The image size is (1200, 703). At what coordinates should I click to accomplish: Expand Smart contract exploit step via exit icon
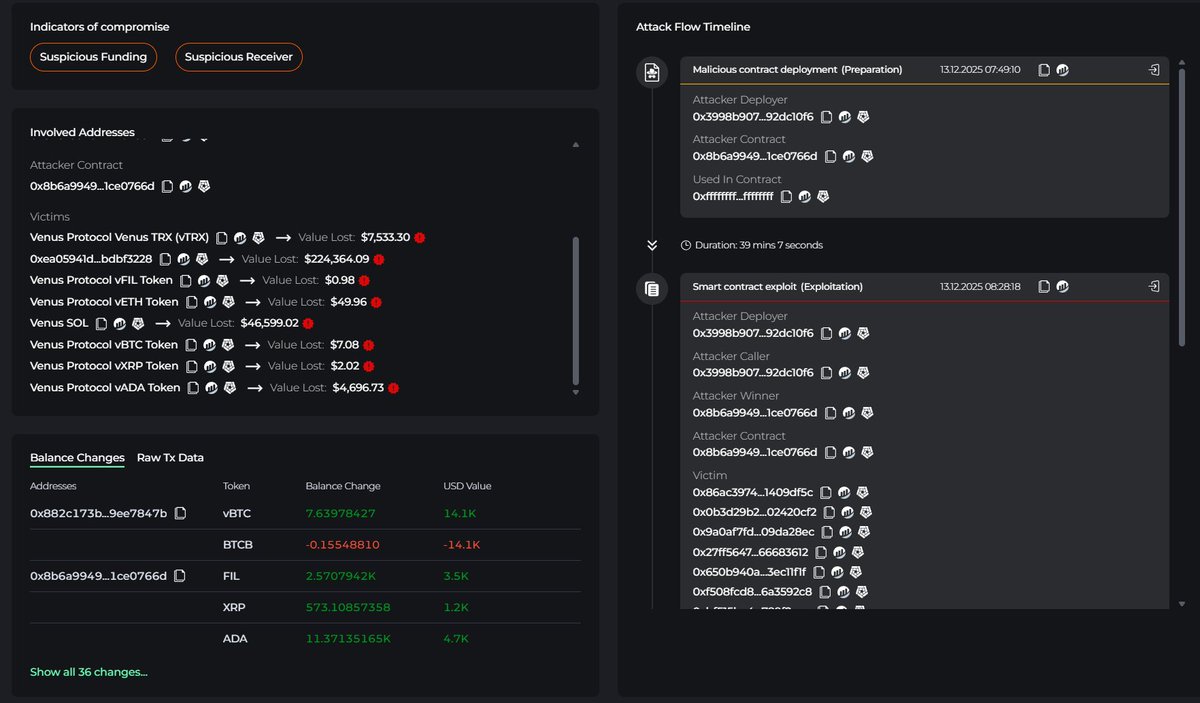(1154, 287)
